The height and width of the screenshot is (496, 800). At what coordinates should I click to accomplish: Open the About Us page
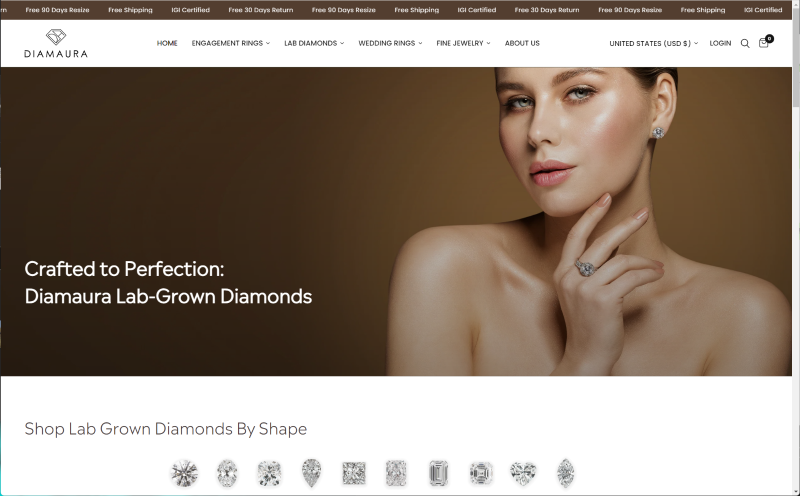(522, 43)
